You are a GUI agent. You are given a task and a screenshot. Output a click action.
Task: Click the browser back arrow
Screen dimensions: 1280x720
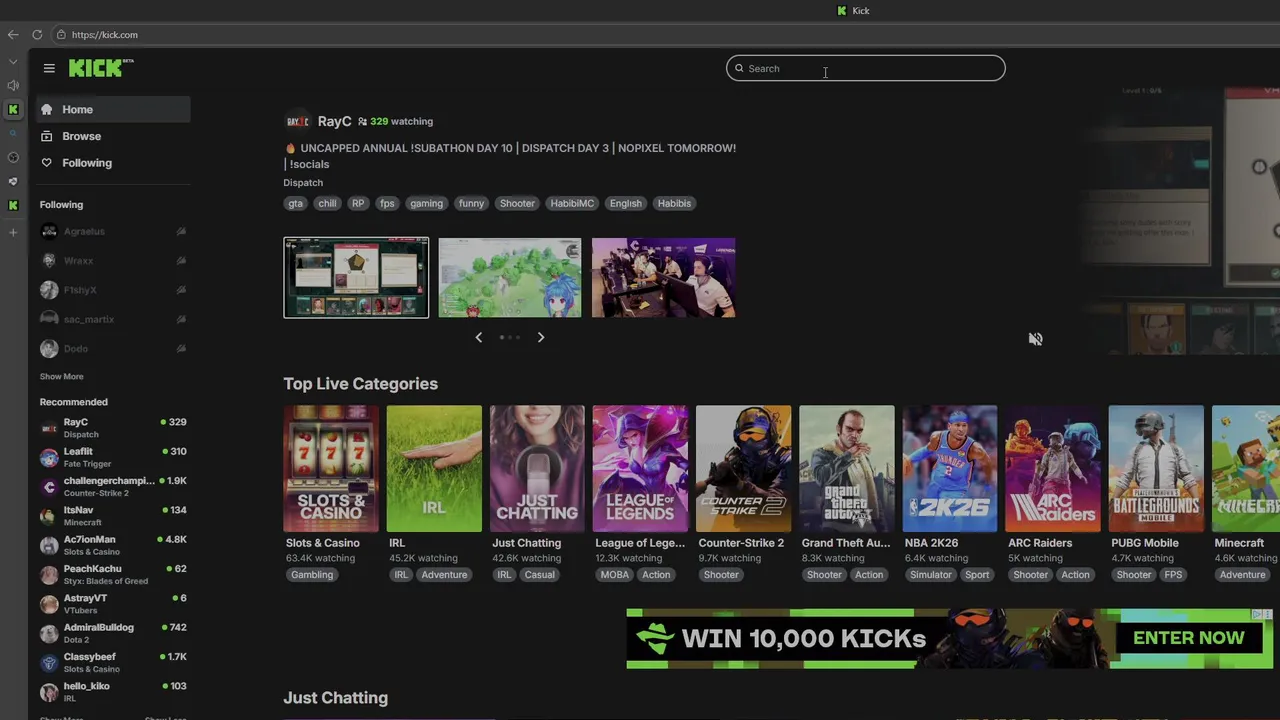(13, 35)
